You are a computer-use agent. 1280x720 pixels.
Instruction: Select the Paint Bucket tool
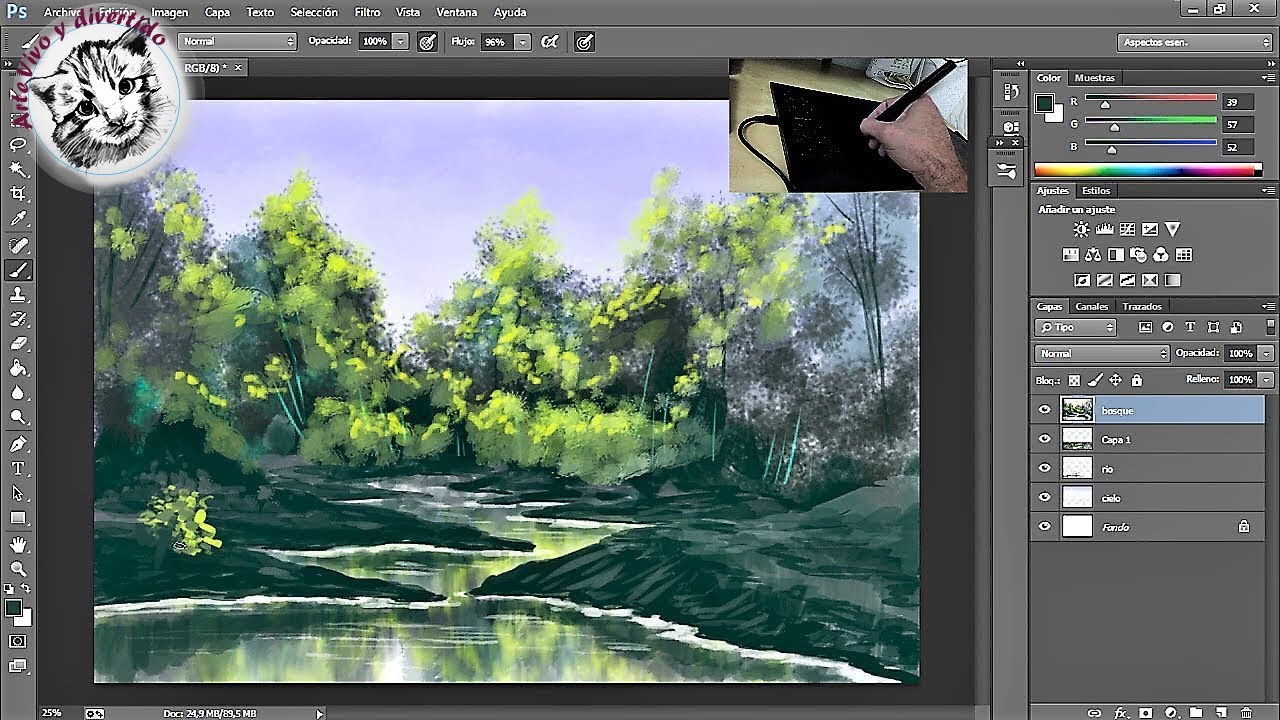point(18,369)
